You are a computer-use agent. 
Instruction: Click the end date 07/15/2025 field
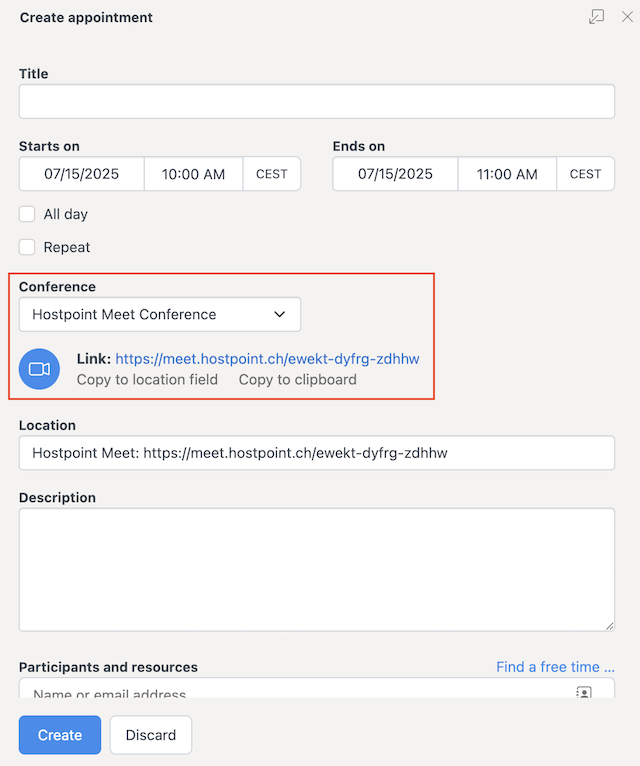click(395, 174)
